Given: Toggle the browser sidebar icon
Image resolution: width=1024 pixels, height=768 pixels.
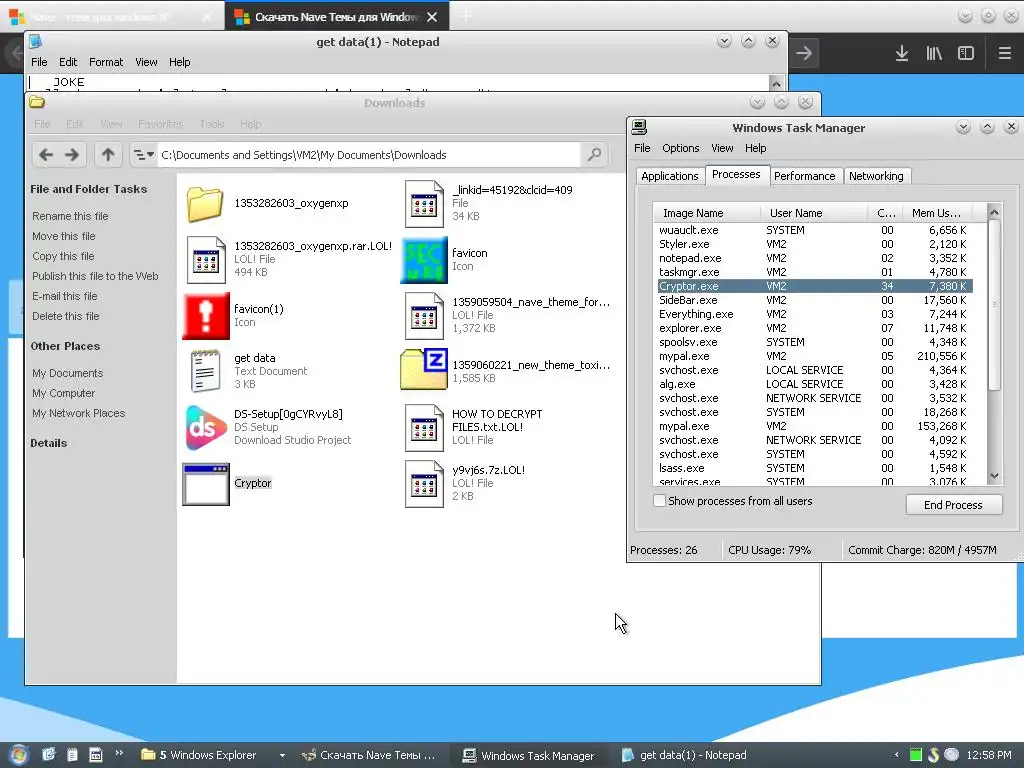Looking at the screenshot, I should [x=966, y=53].
